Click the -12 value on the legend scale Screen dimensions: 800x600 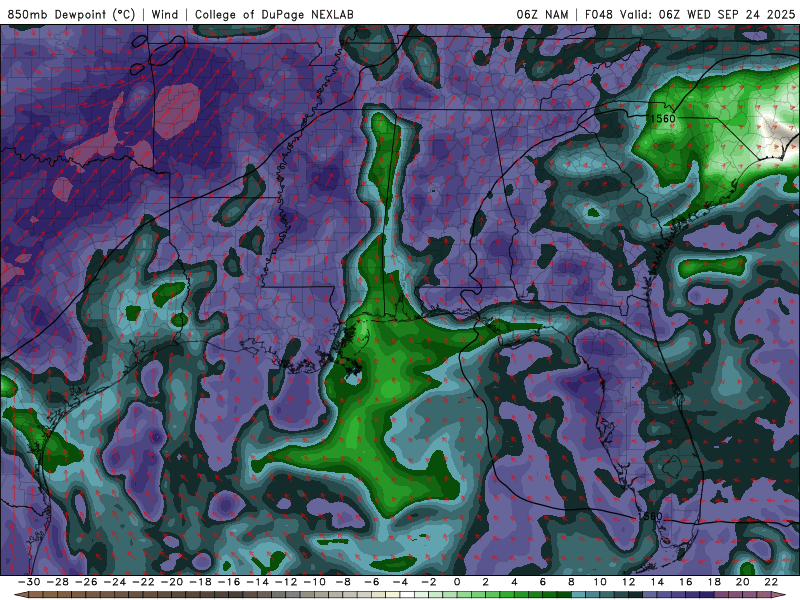tap(286, 582)
